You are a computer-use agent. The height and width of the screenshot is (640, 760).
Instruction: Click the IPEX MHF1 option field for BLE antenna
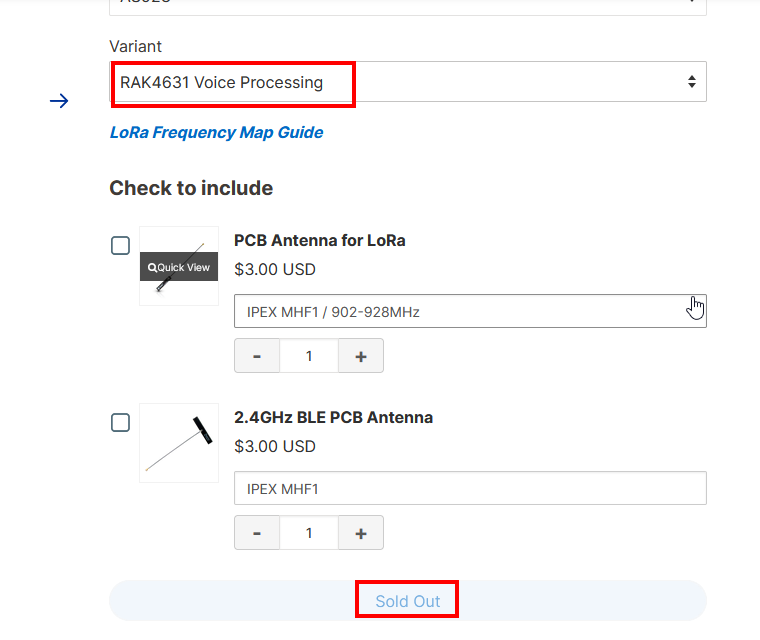coord(470,488)
